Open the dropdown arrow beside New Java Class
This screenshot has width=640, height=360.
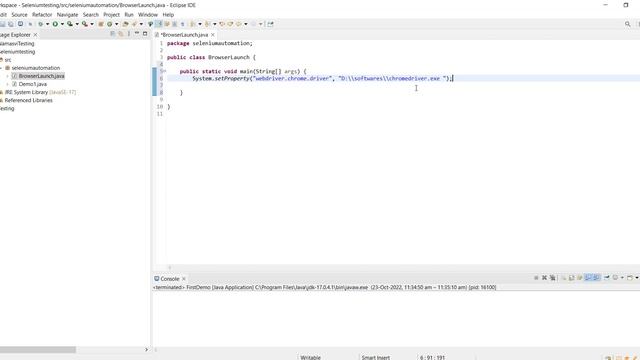(116, 24)
